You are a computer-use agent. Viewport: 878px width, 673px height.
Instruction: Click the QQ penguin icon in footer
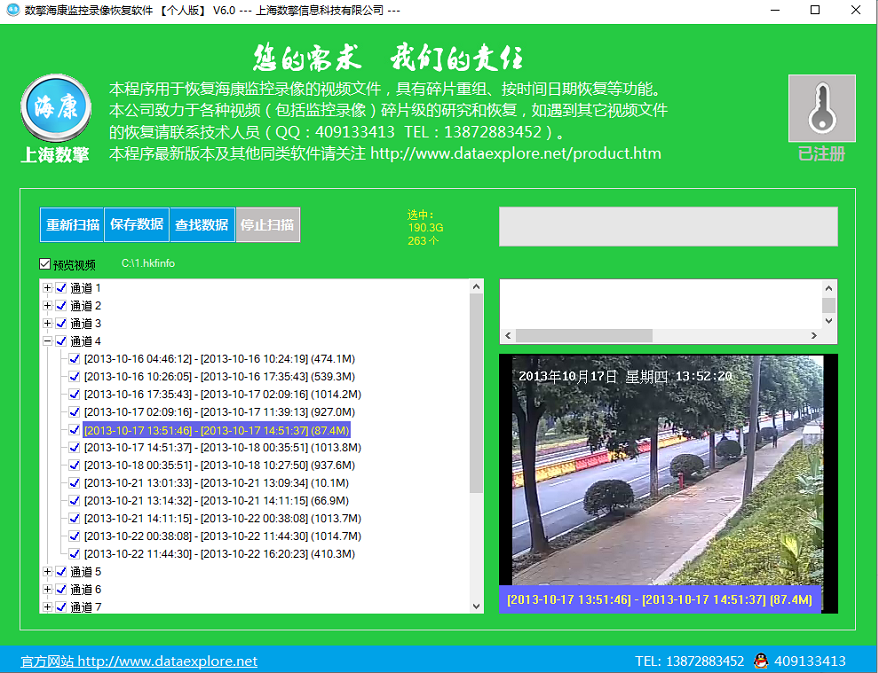click(760, 661)
